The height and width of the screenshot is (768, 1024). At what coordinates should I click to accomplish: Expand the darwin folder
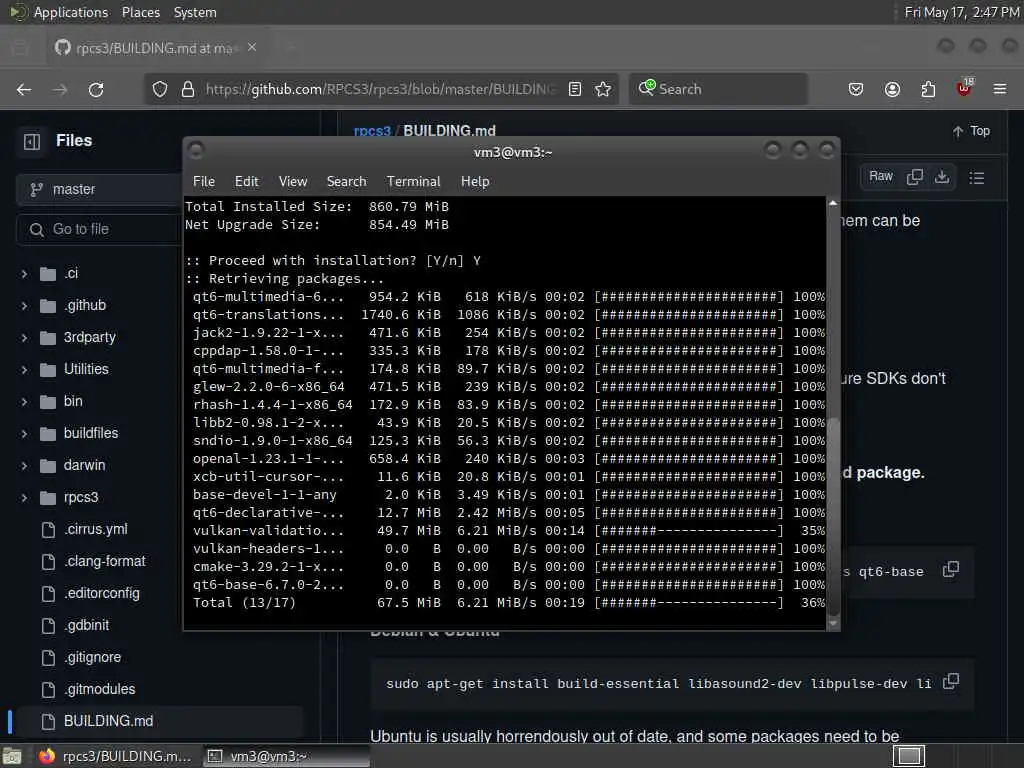[24, 466]
